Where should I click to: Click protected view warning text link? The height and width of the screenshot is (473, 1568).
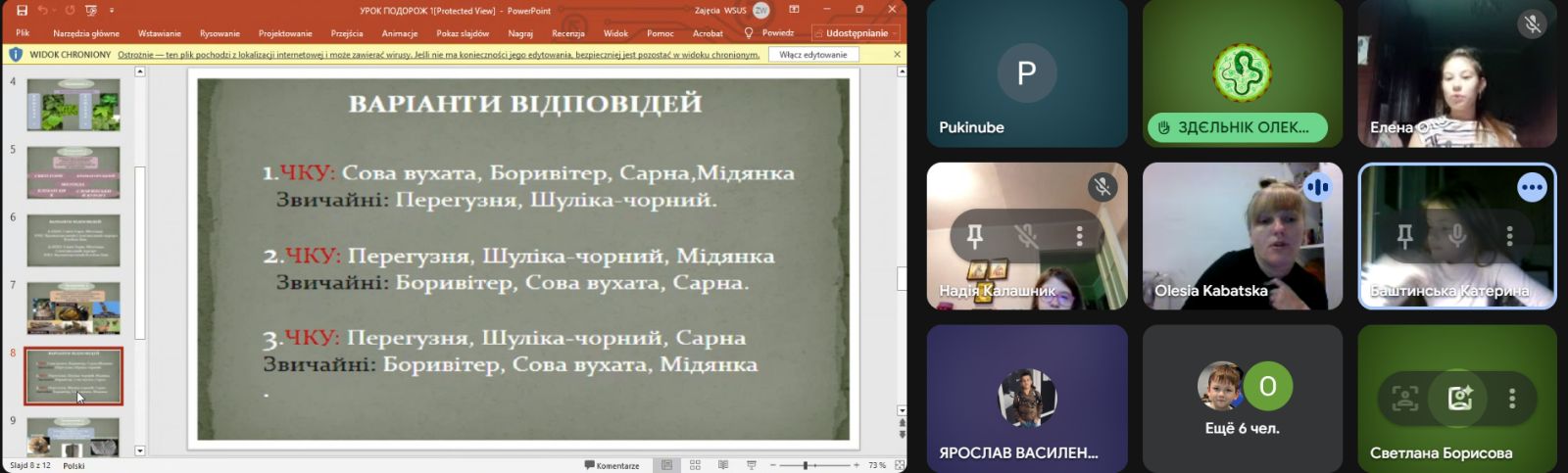click(x=438, y=55)
